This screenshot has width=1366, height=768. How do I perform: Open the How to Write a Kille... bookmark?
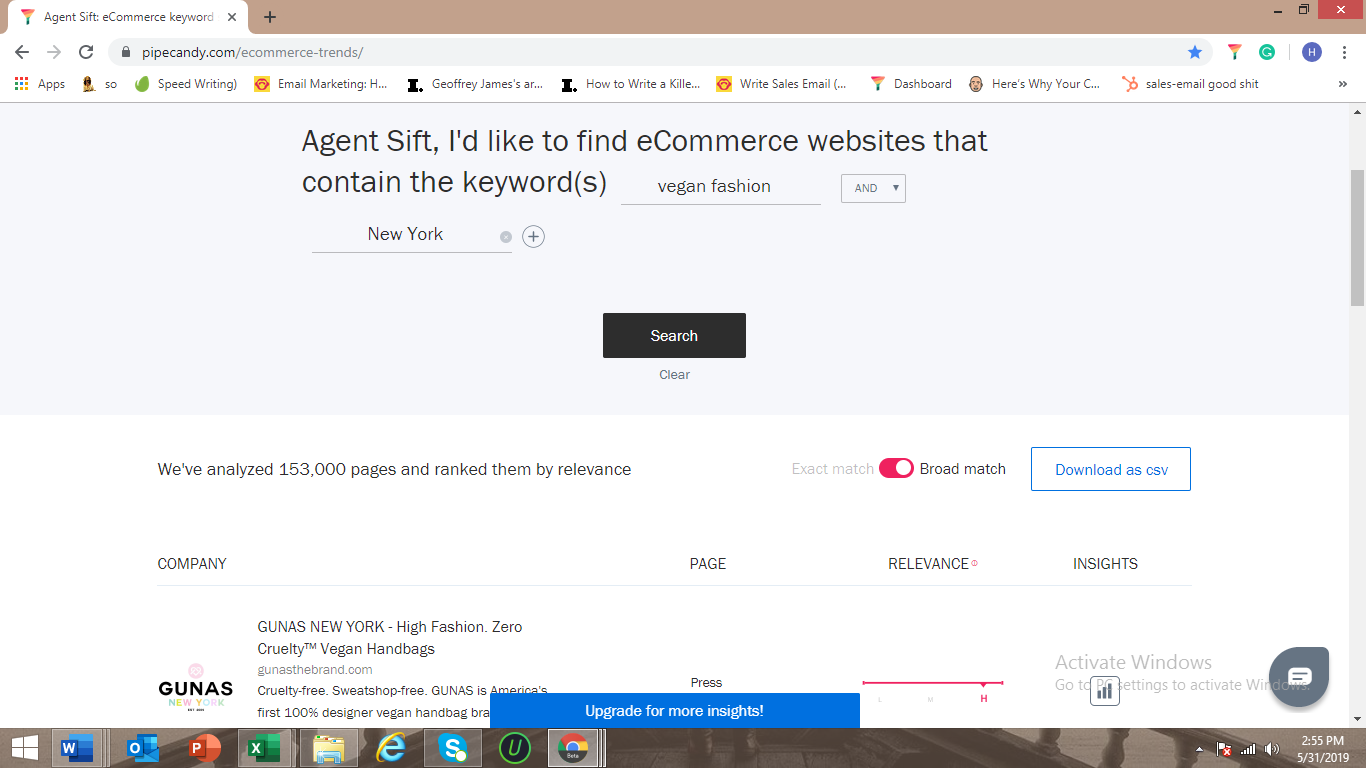[631, 84]
